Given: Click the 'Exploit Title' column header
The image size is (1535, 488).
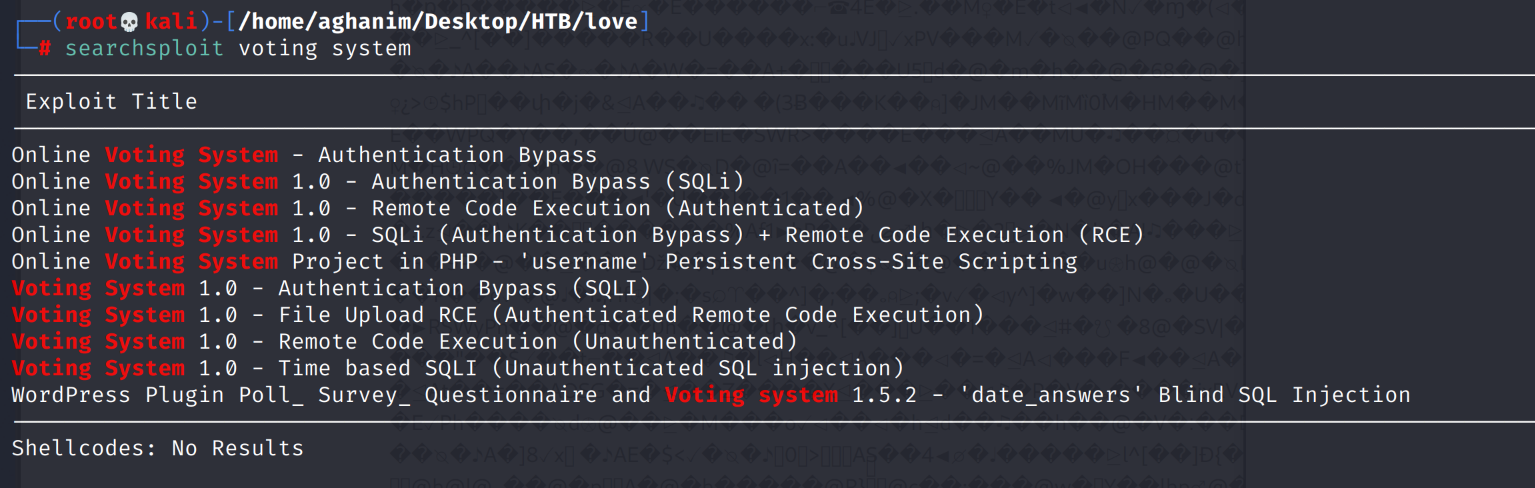Looking at the screenshot, I should pos(111,101).
